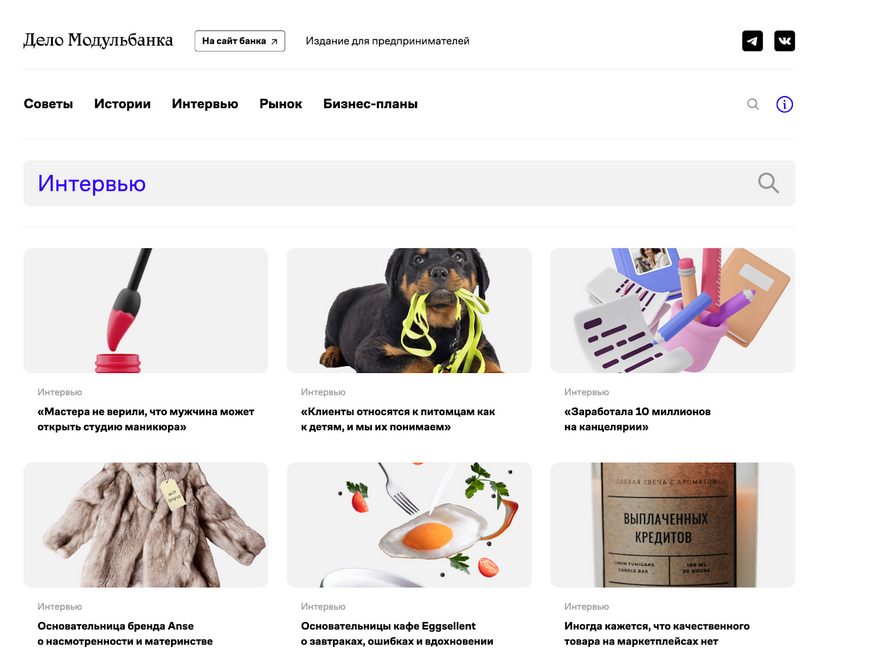This screenshot has height=665, width=889.
Task: Open the Бизнес-планы section
Action: (370, 104)
